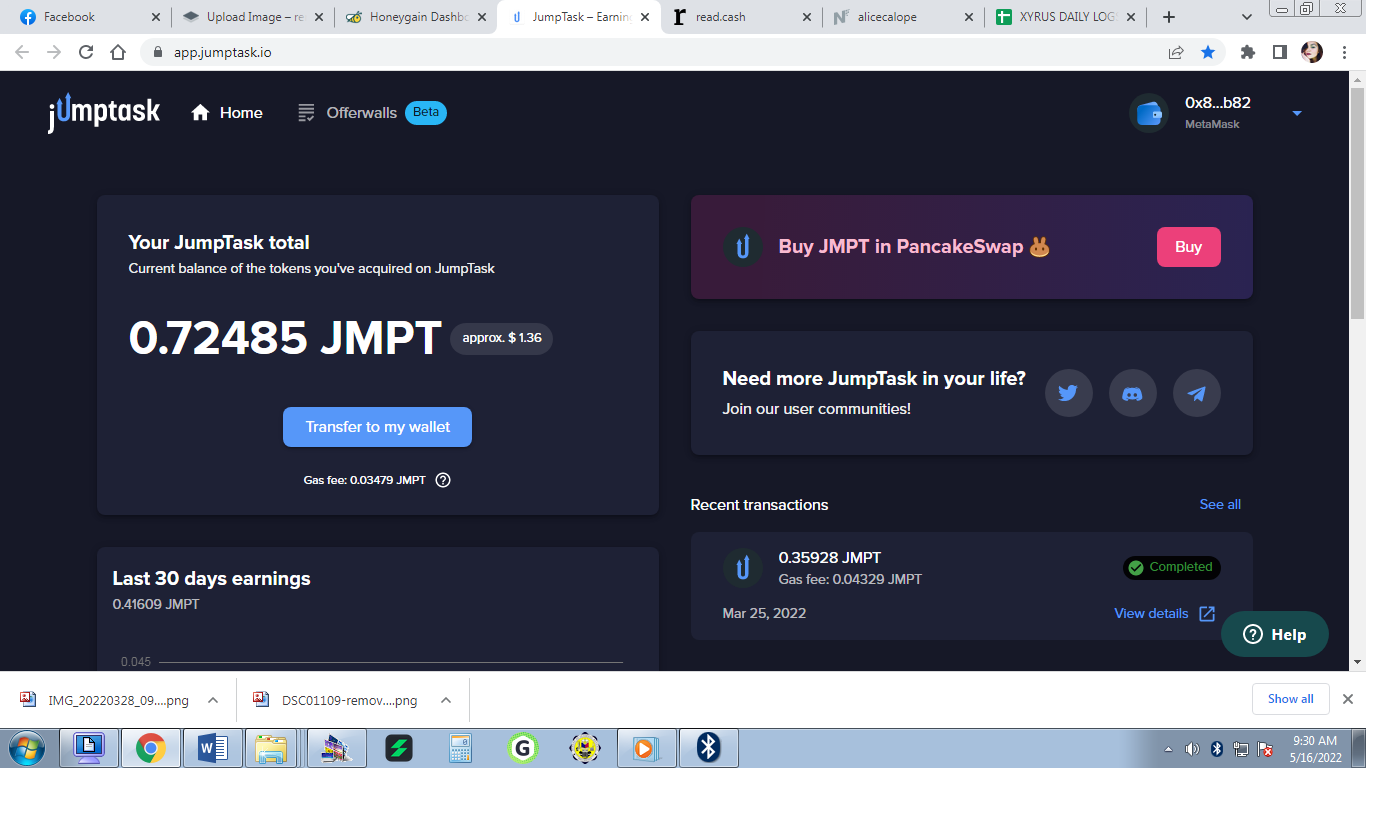1384x824 pixels.
Task: Reload the page with the refresh icon
Action: 86,52
